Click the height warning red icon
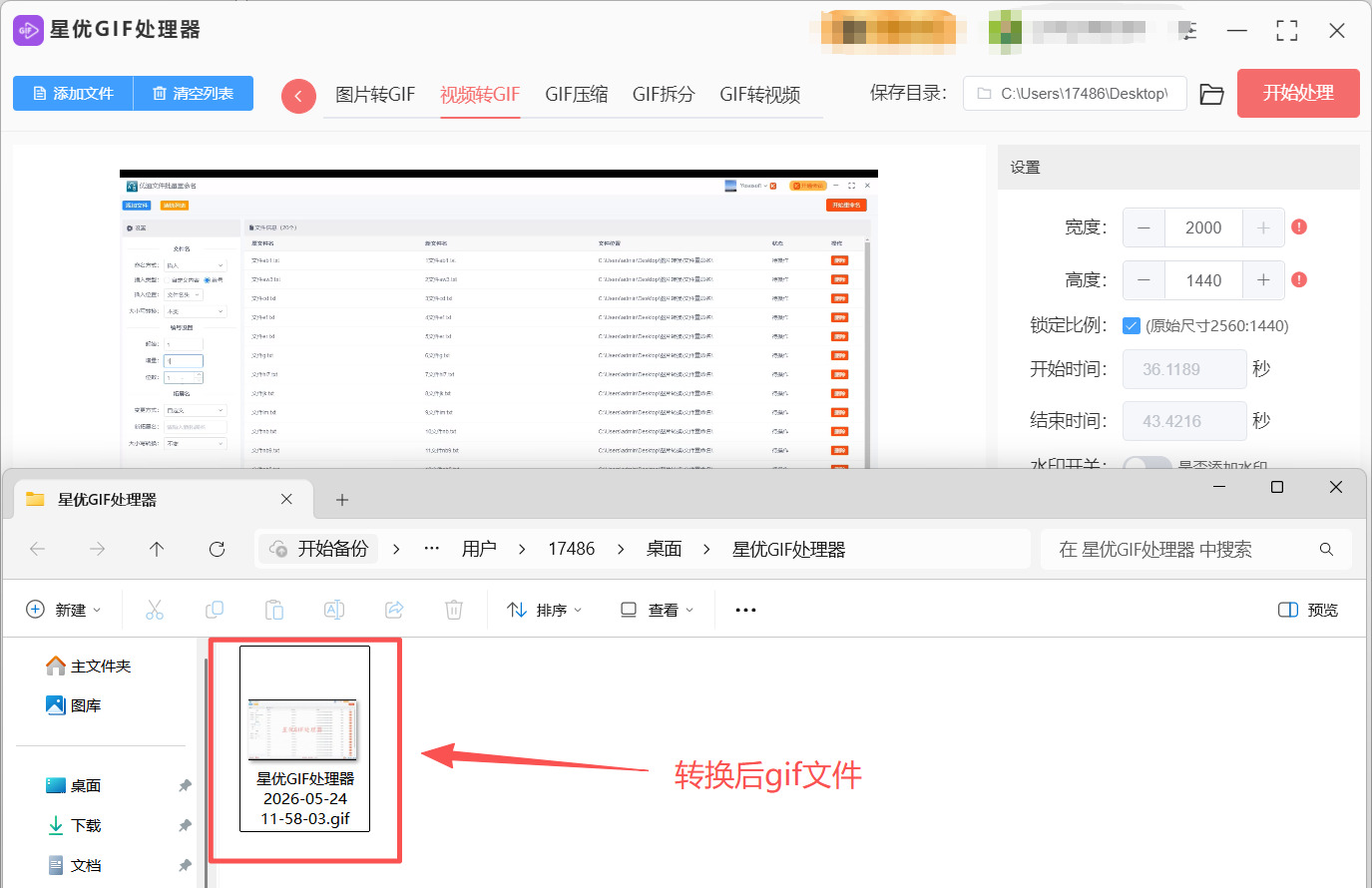 point(1299,280)
